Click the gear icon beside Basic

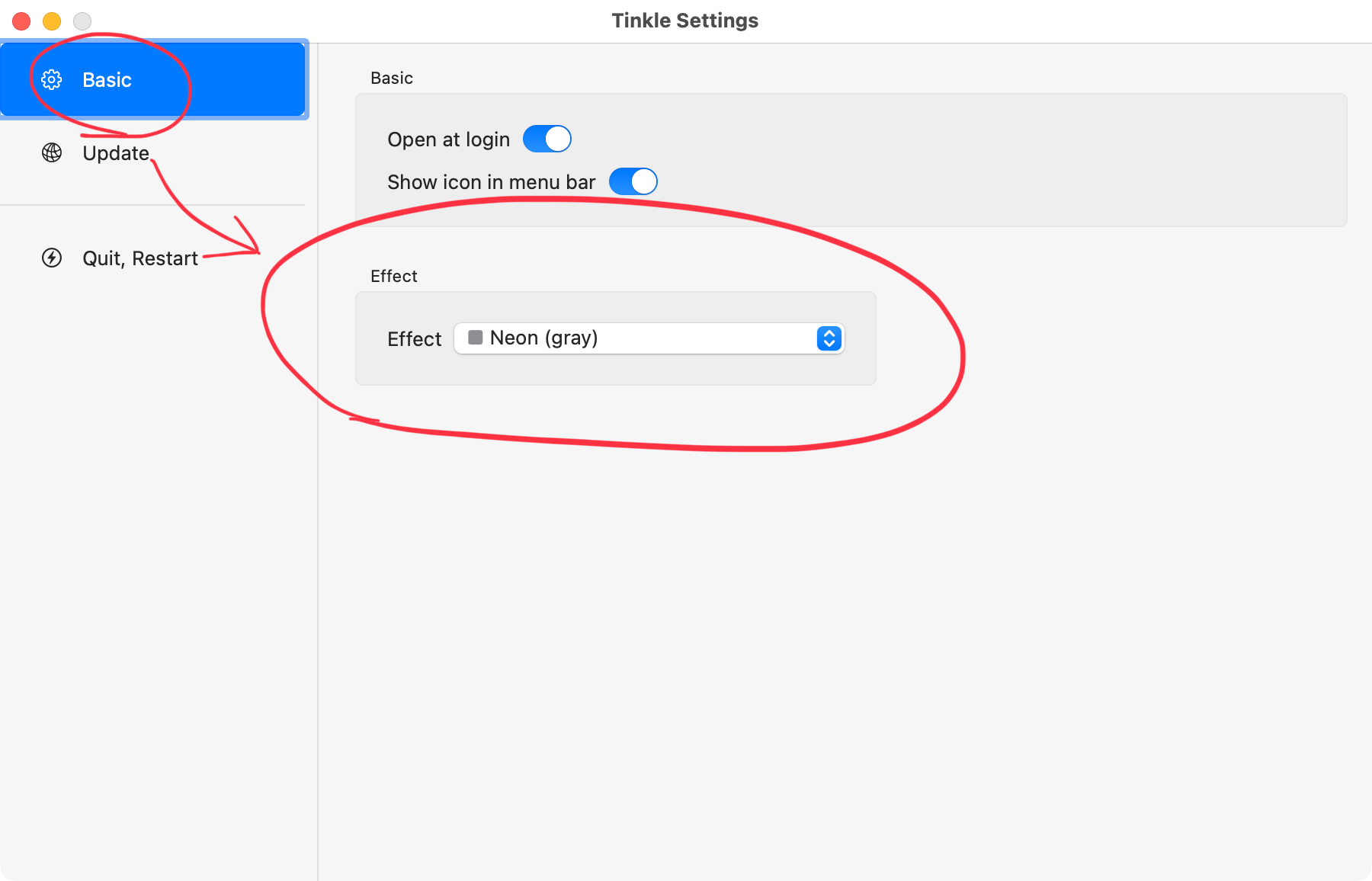(x=52, y=80)
